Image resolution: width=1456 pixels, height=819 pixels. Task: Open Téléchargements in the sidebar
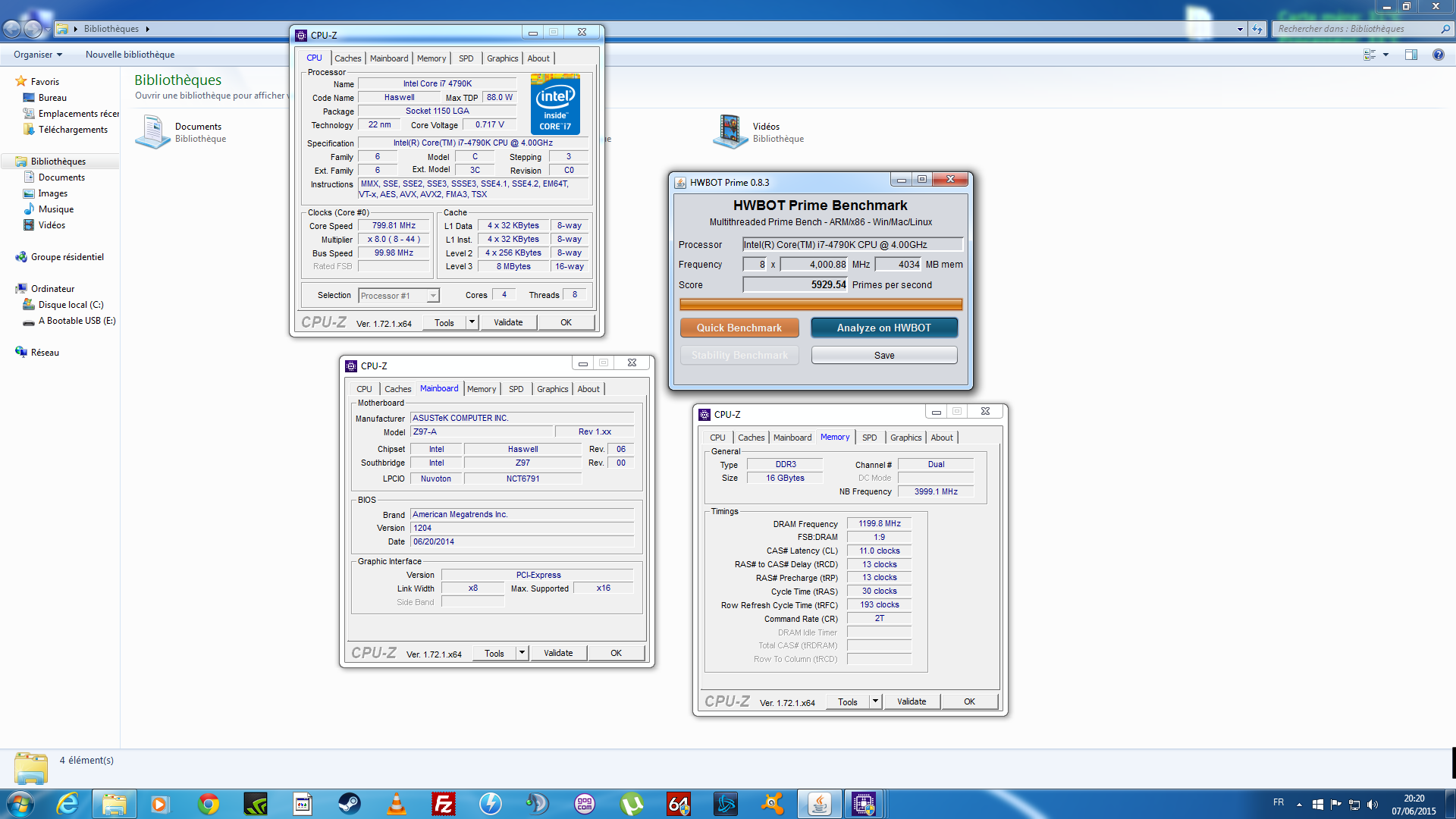[x=73, y=130]
